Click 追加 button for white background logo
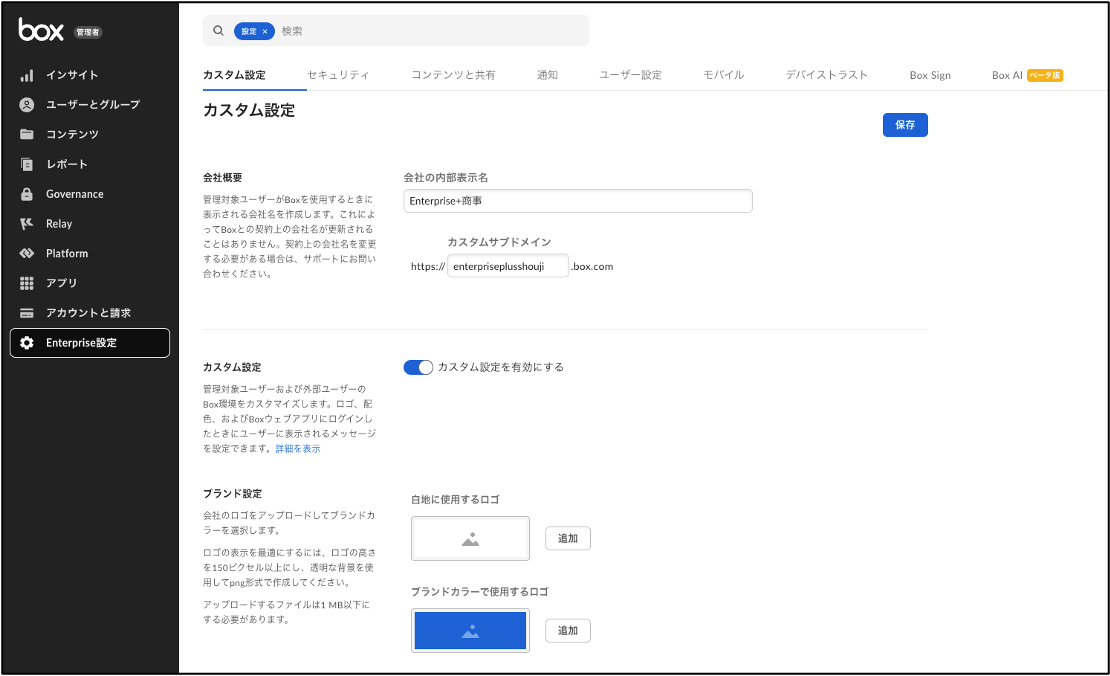This screenshot has height=676, width=1110. [x=568, y=538]
